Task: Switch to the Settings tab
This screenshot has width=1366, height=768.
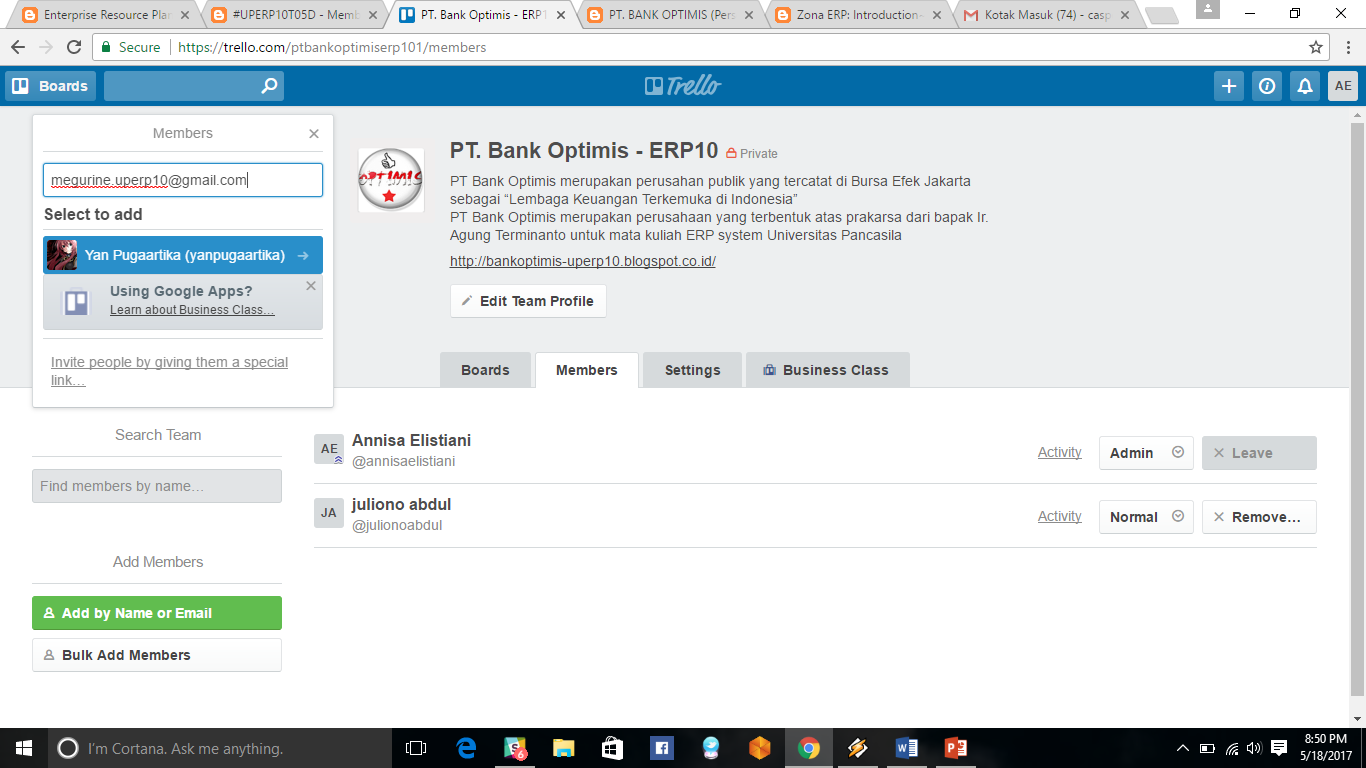Action: coord(692,370)
